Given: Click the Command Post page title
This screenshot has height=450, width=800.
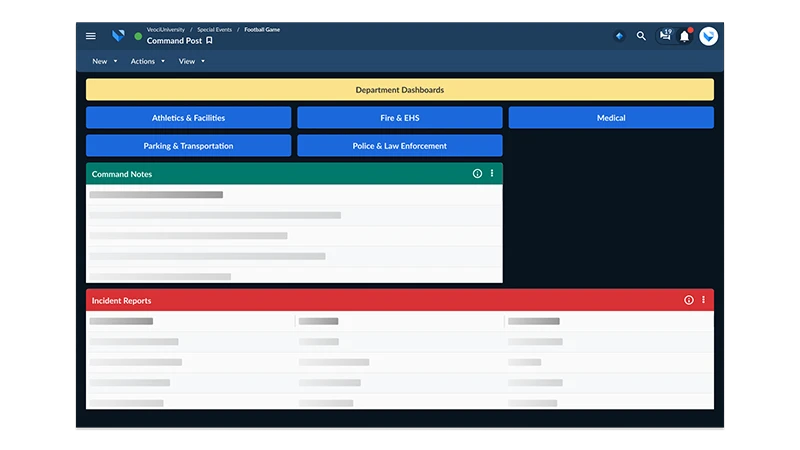Looking at the screenshot, I should tap(174, 41).
